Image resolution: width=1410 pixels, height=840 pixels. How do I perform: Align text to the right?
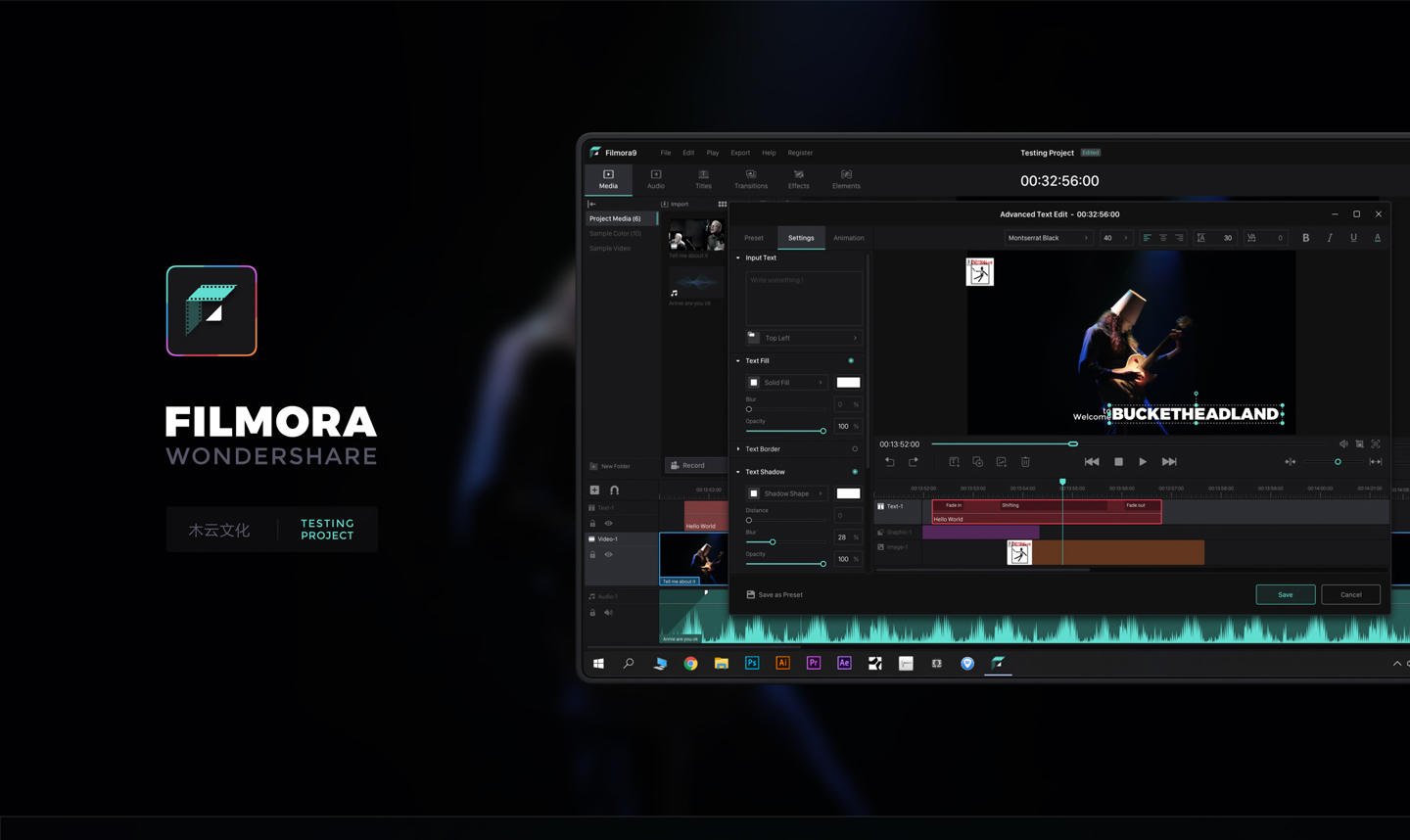coord(1179,238)
